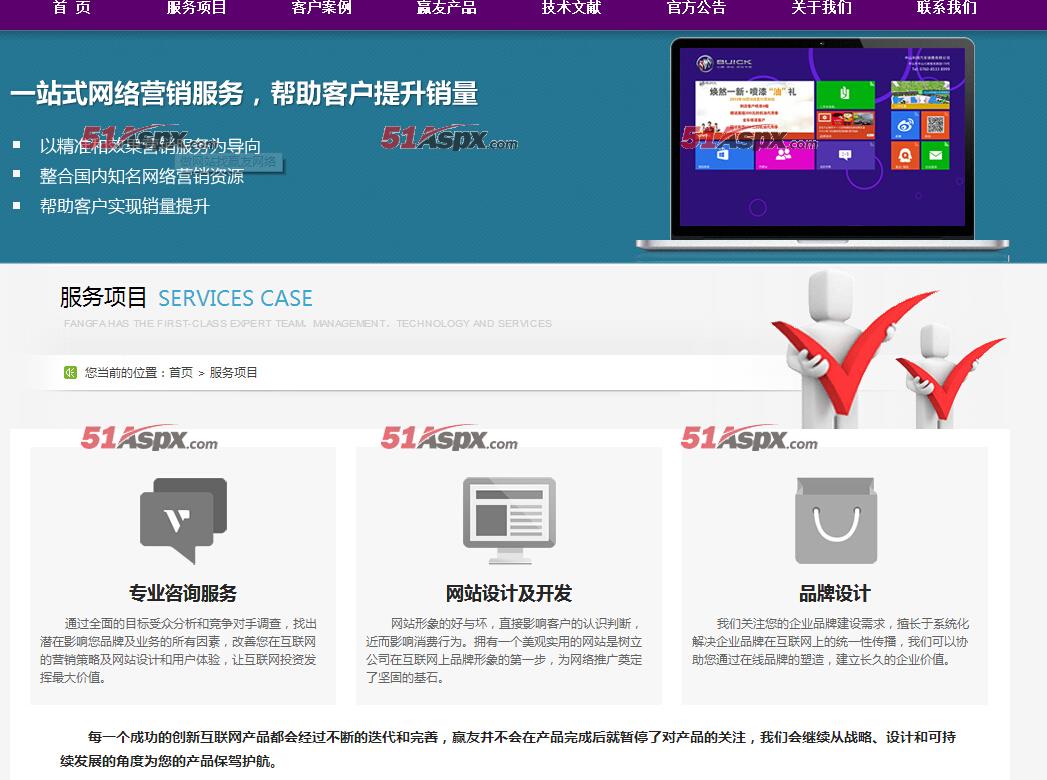
Task: Open the 关于我们 page
Action: tap(821, 7)
